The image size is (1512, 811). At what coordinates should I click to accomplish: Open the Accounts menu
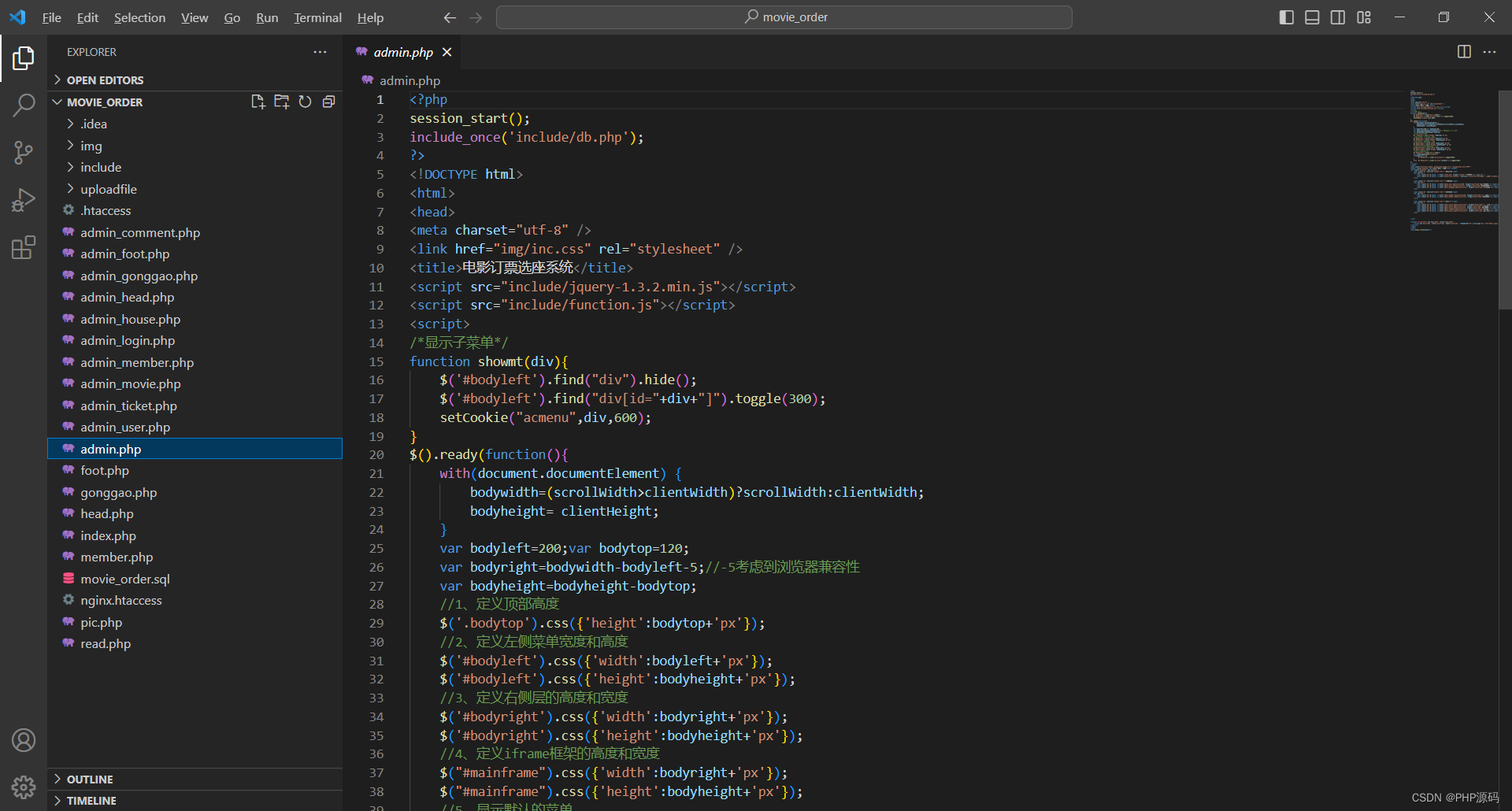[x=24, y=740]
